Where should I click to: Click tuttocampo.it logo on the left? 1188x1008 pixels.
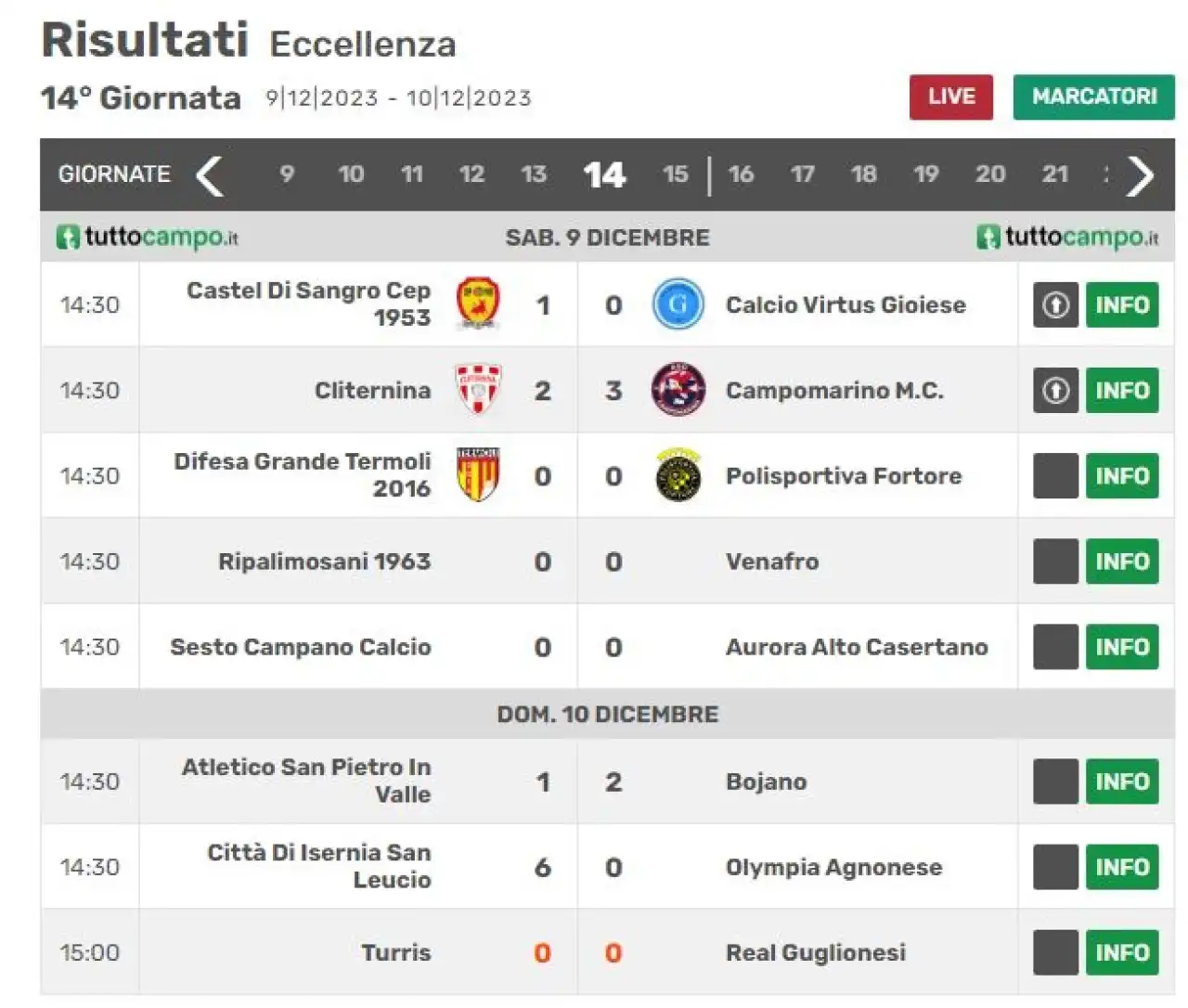point(148,238)
